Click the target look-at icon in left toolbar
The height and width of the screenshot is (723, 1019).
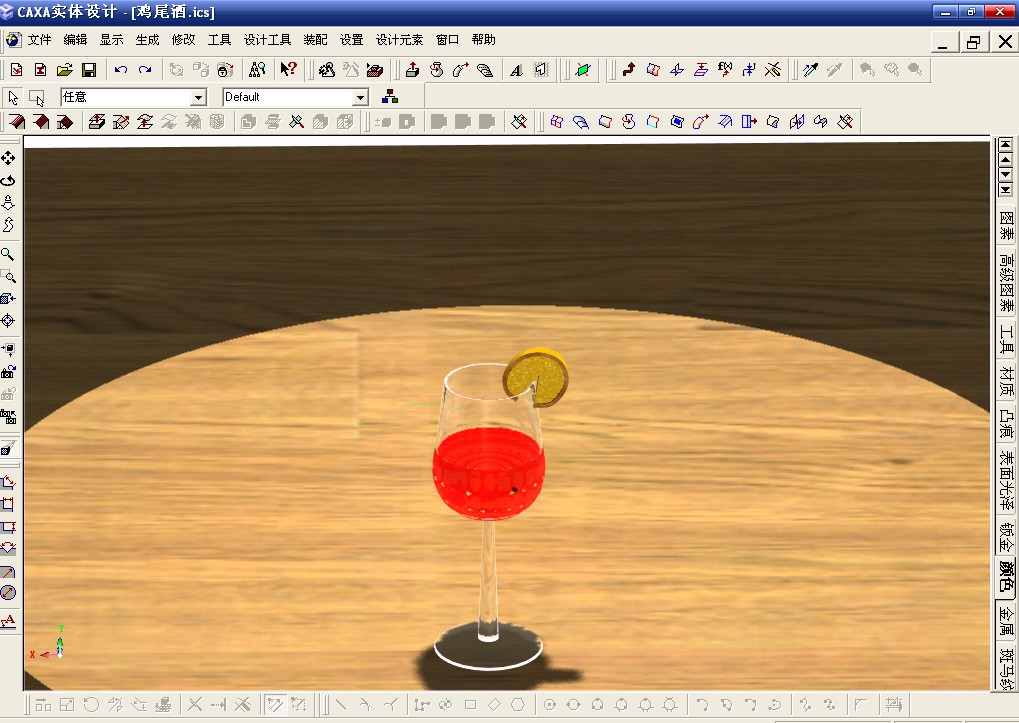point(8,320)
